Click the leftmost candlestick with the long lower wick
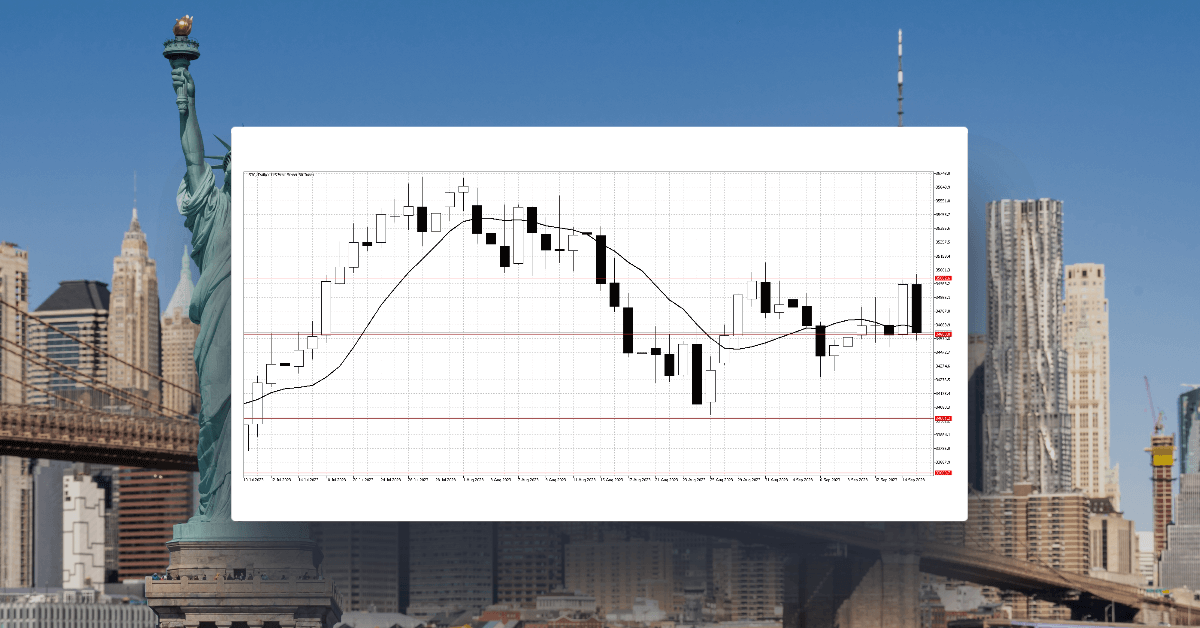The height and width of the screenshot is (628, 1200). click(x=250, y=430)
